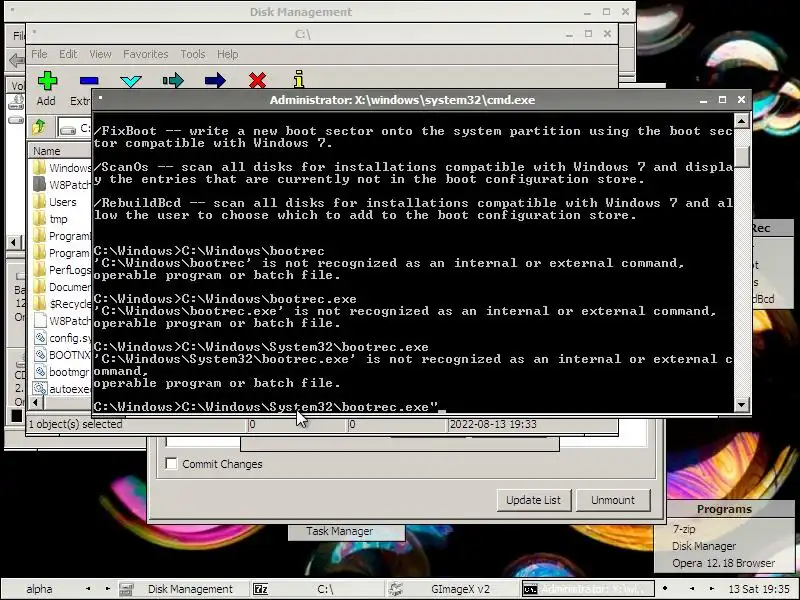The width and height of the screenshot is (800, 600).
Task: Click the blue minus Extract icon
Action: pyautogui.click(x=89, y=81)
